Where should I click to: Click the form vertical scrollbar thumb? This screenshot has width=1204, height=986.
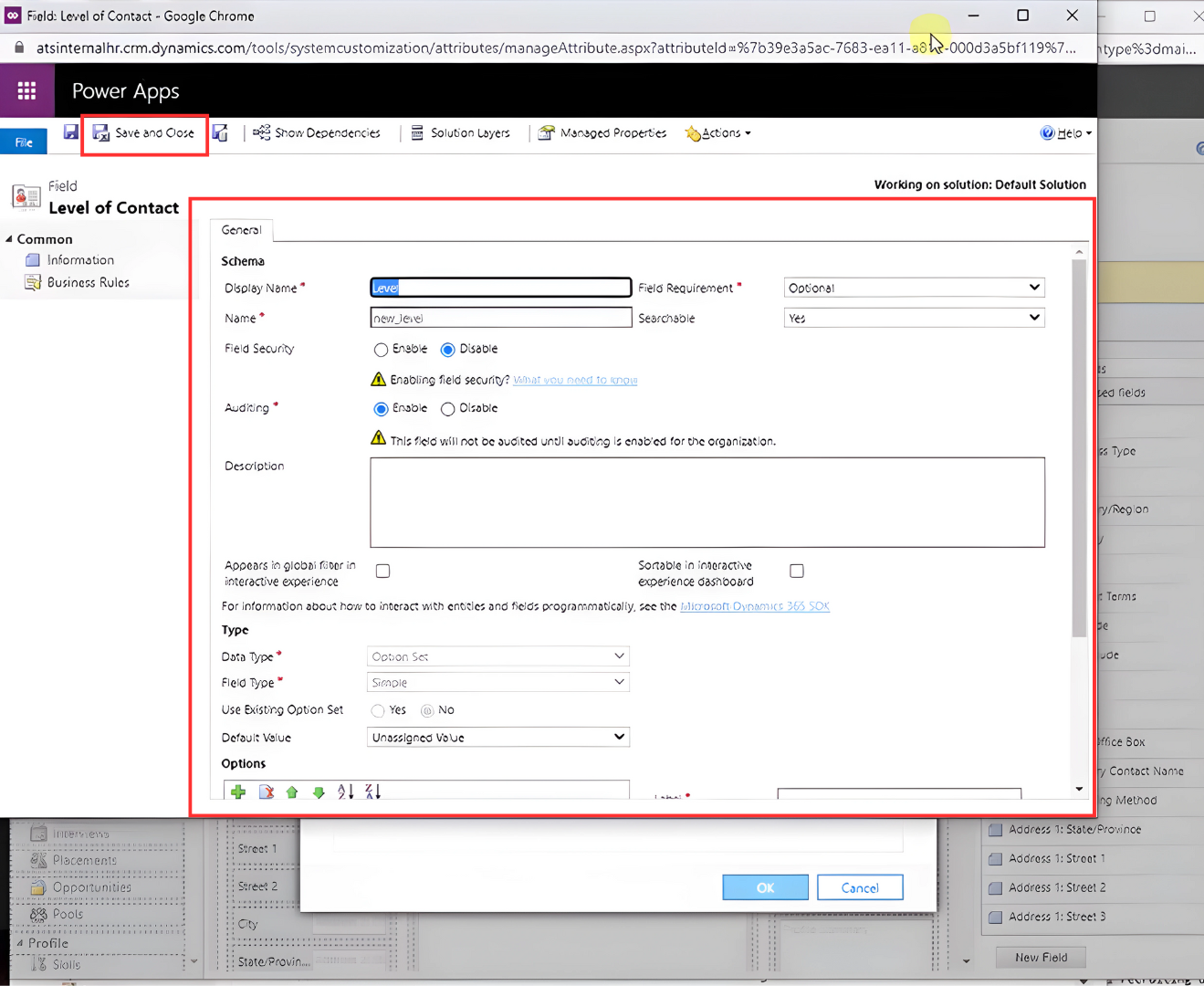1079,447
